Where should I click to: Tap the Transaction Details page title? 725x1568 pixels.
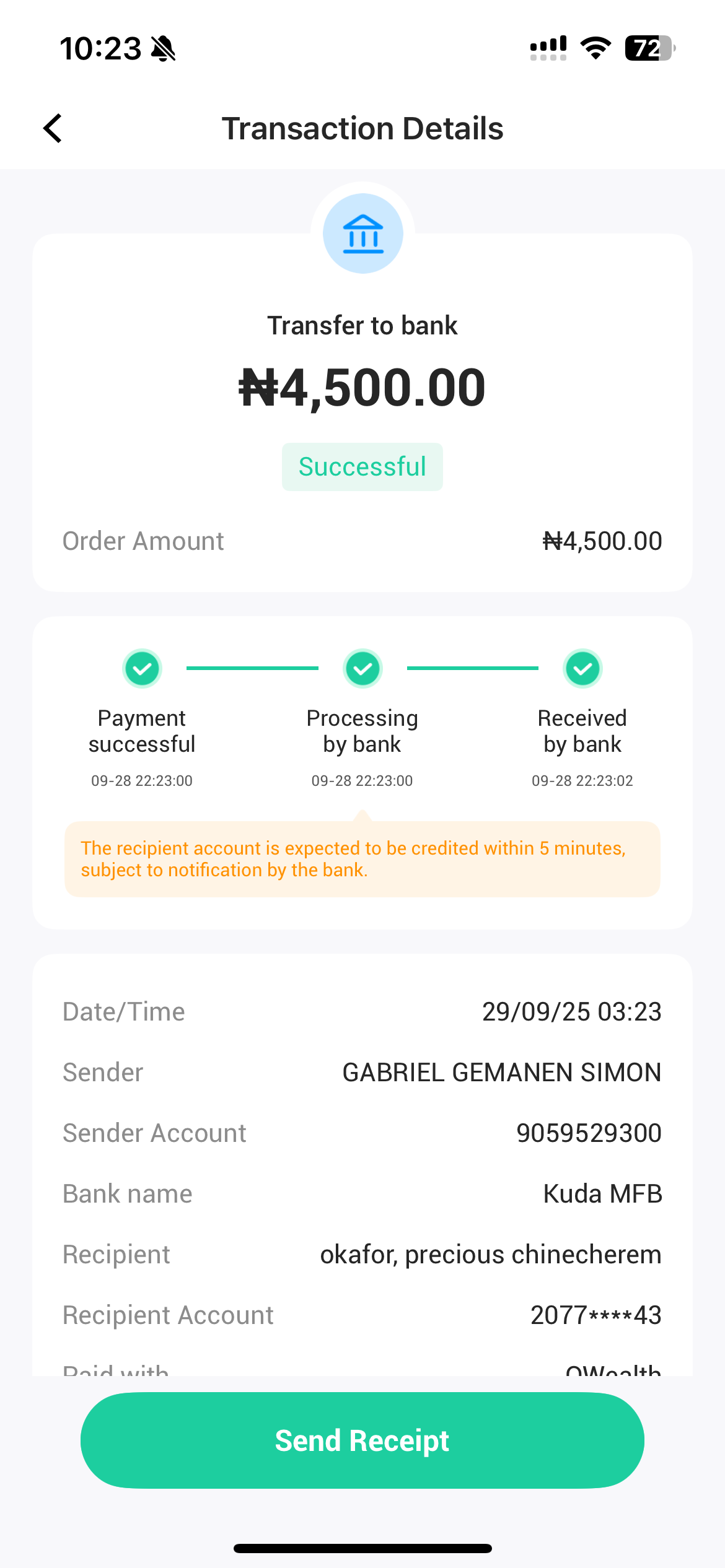coord(362,128)
